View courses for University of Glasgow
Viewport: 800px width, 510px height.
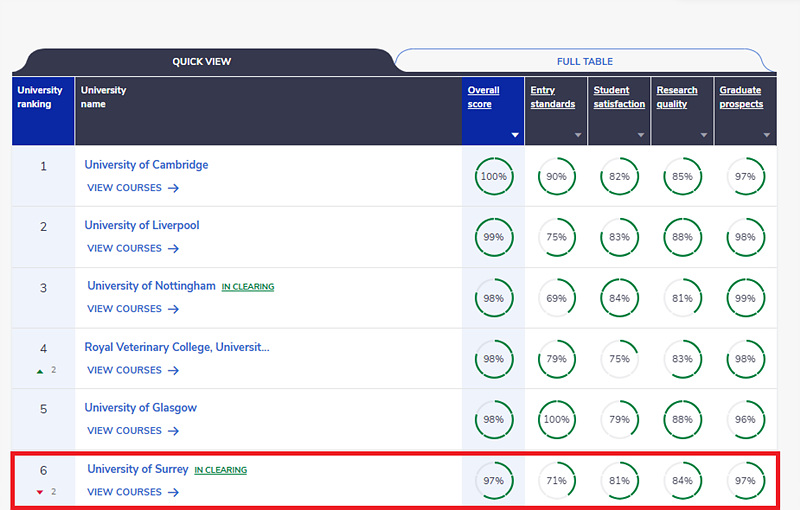133,431
